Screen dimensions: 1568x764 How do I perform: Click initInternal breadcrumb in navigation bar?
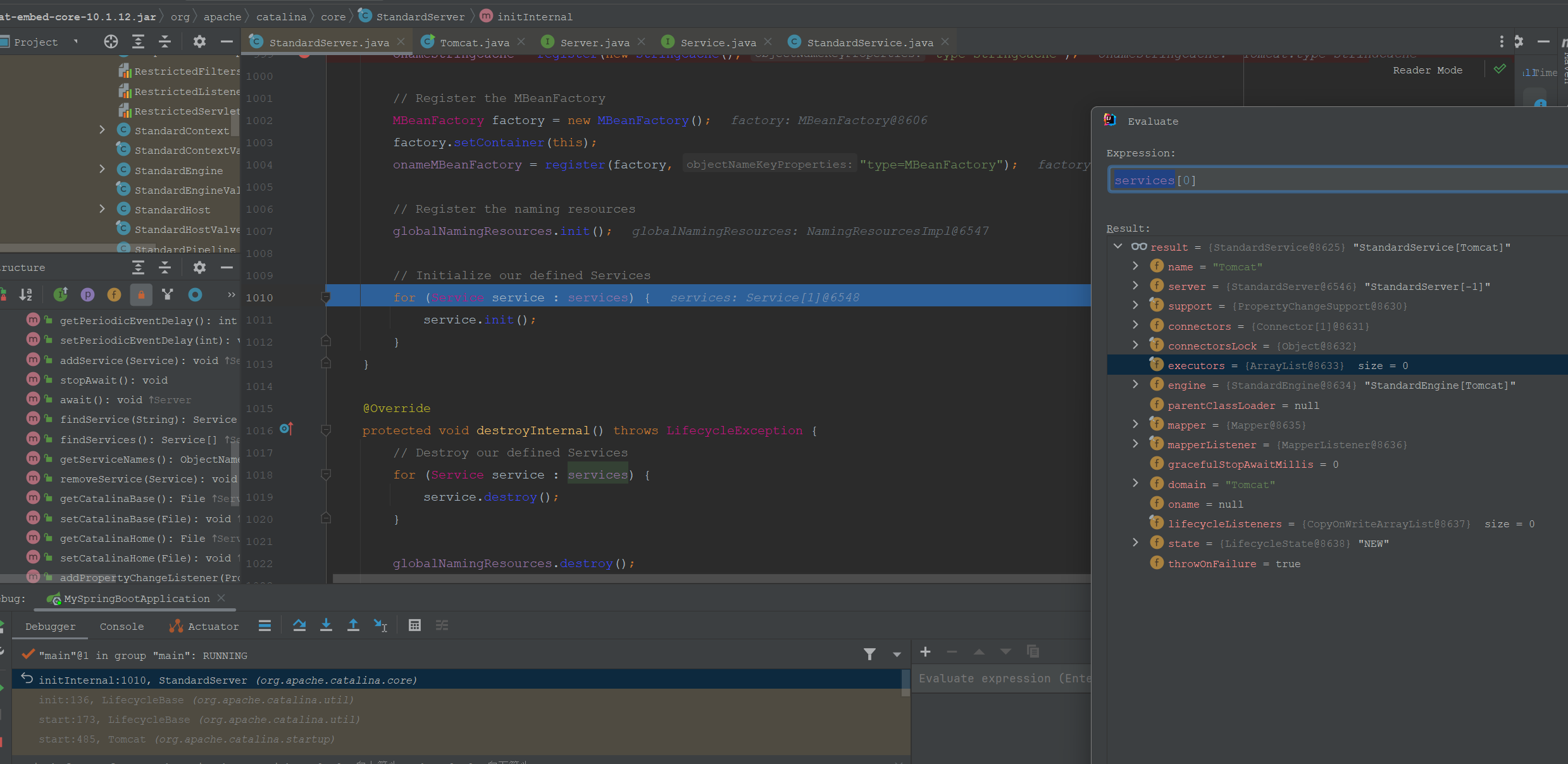click(x=534, y=16)
